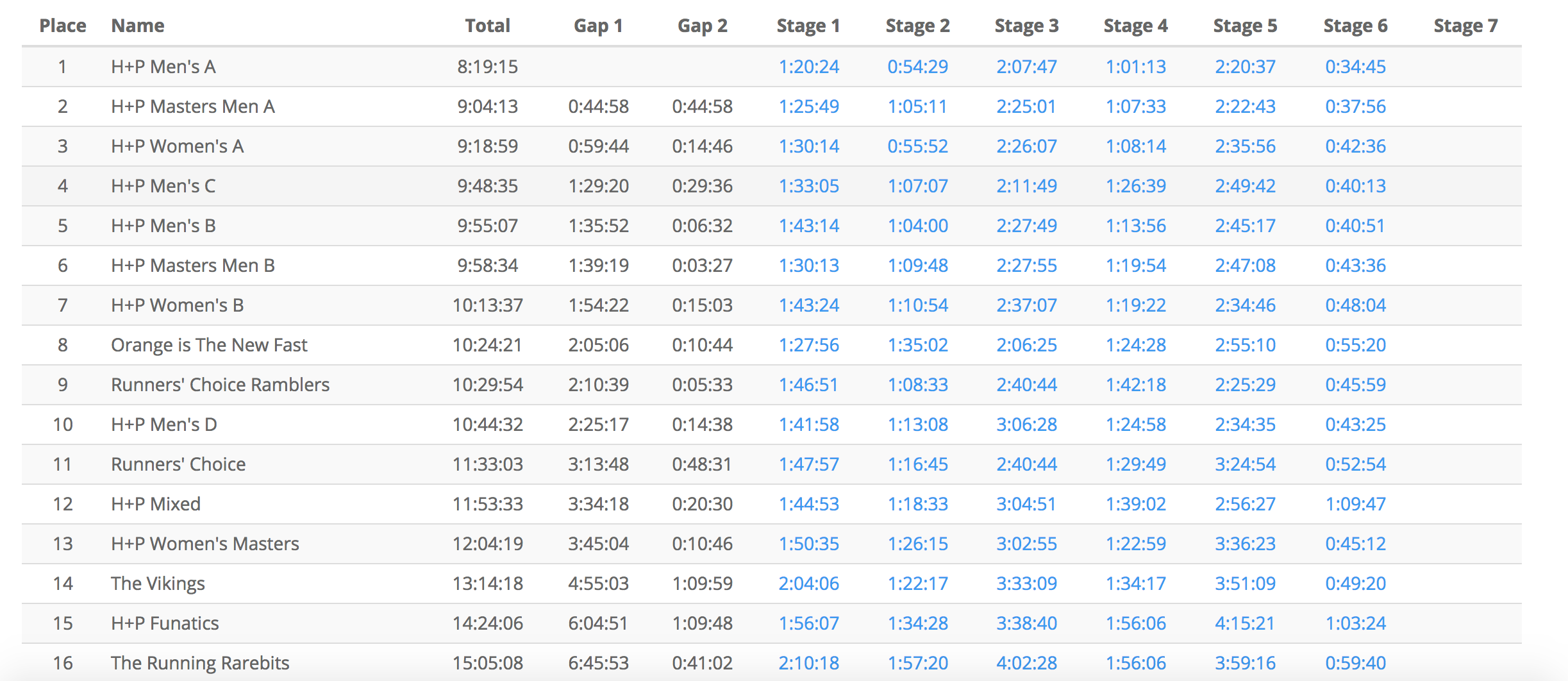Image resolution: width=1568 pixels, height=681 pixels.
Task: Open H+P Women's A Stage 3 time 2:26:07
Action: pos(1026,146)
